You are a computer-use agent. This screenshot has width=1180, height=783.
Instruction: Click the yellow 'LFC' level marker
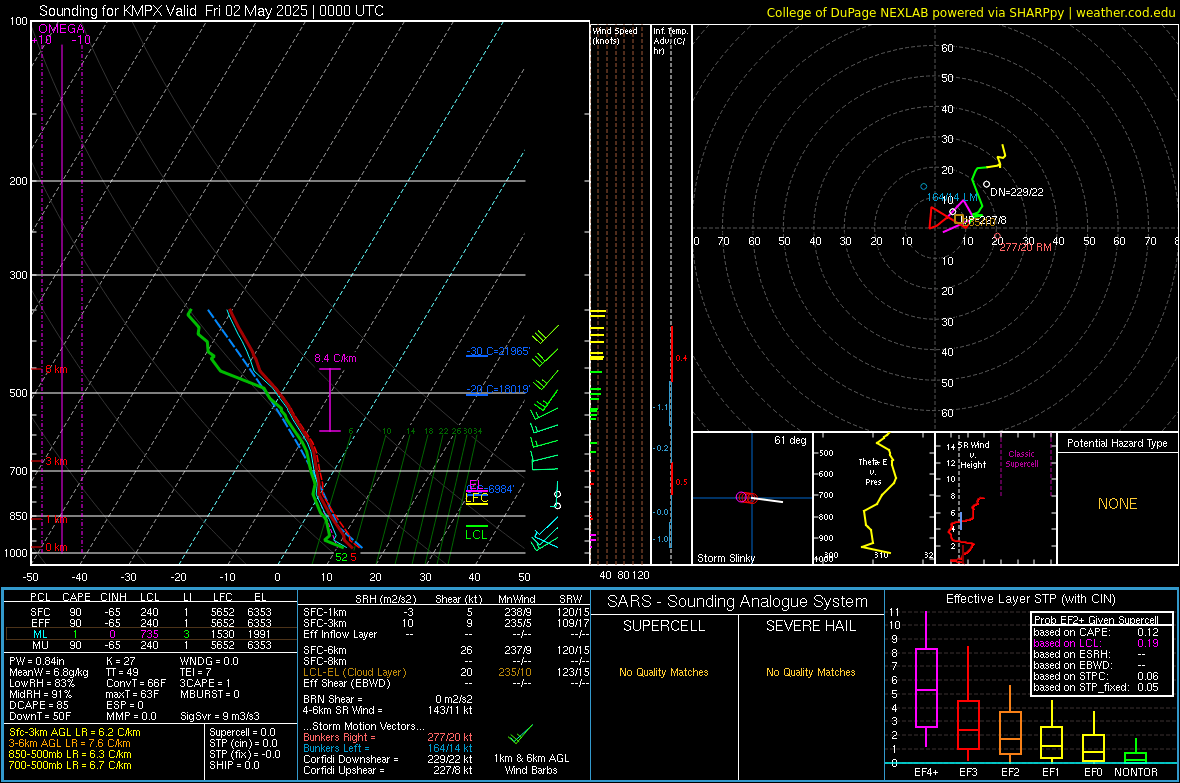click(476, 498)
